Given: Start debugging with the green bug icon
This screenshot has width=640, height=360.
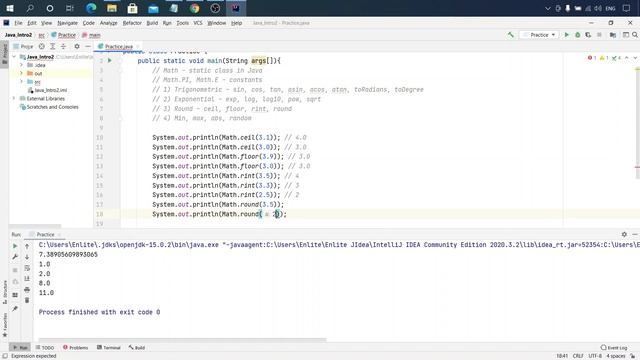Looking at the screenshot, I should [x=578, y=35].
